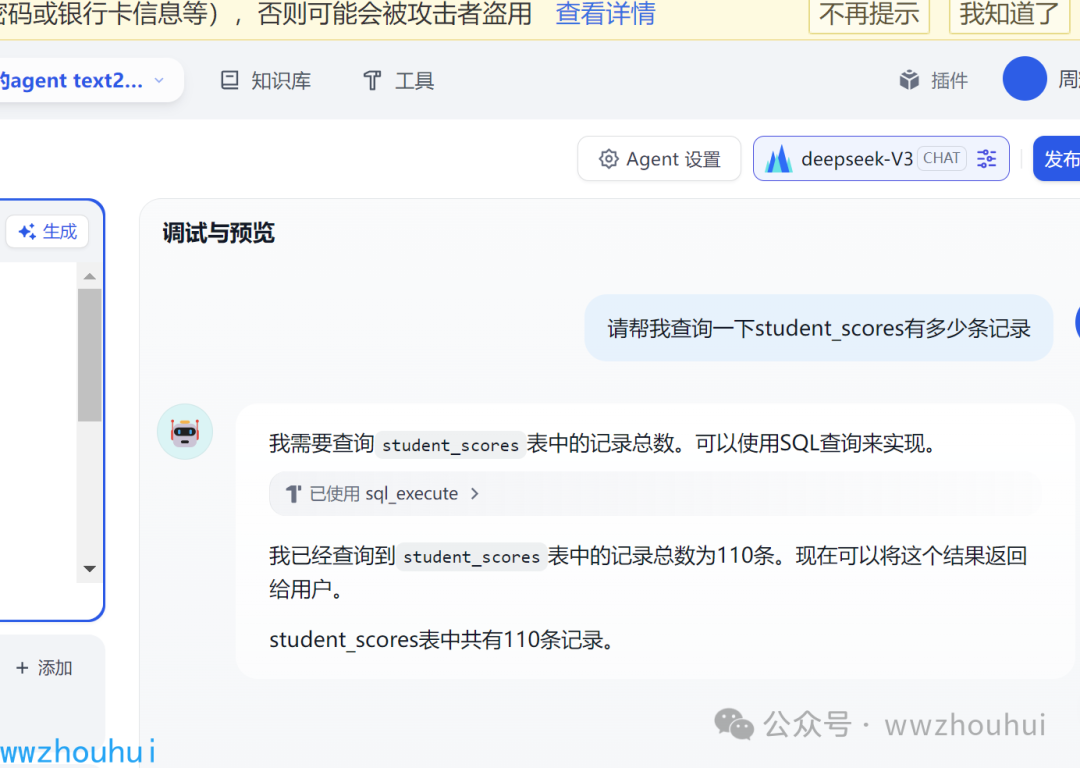Click the 插件 cube icon

point(909,81)
